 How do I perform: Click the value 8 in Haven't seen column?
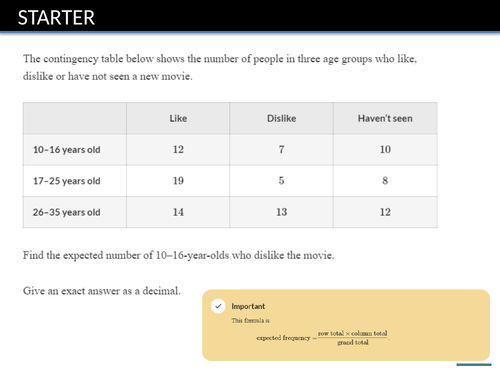tap(385, 181)
